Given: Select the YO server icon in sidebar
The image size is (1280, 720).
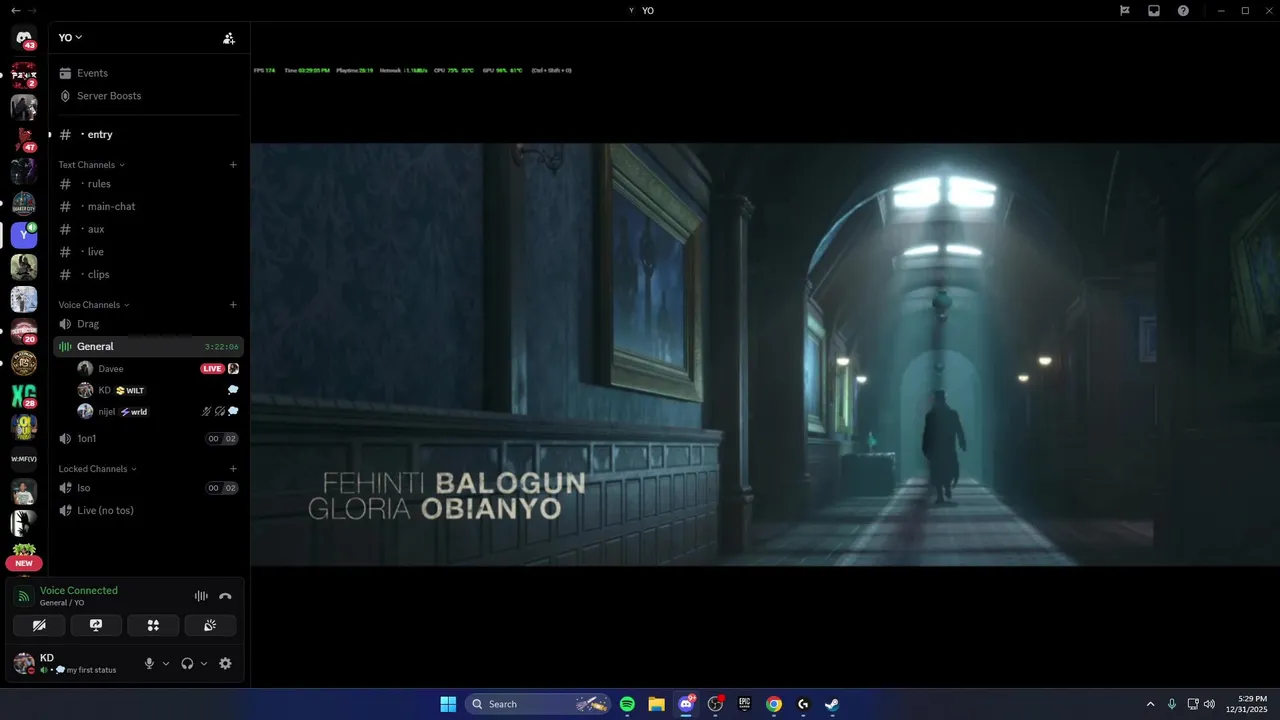Looking at the screenshot, I should point(24,235).
